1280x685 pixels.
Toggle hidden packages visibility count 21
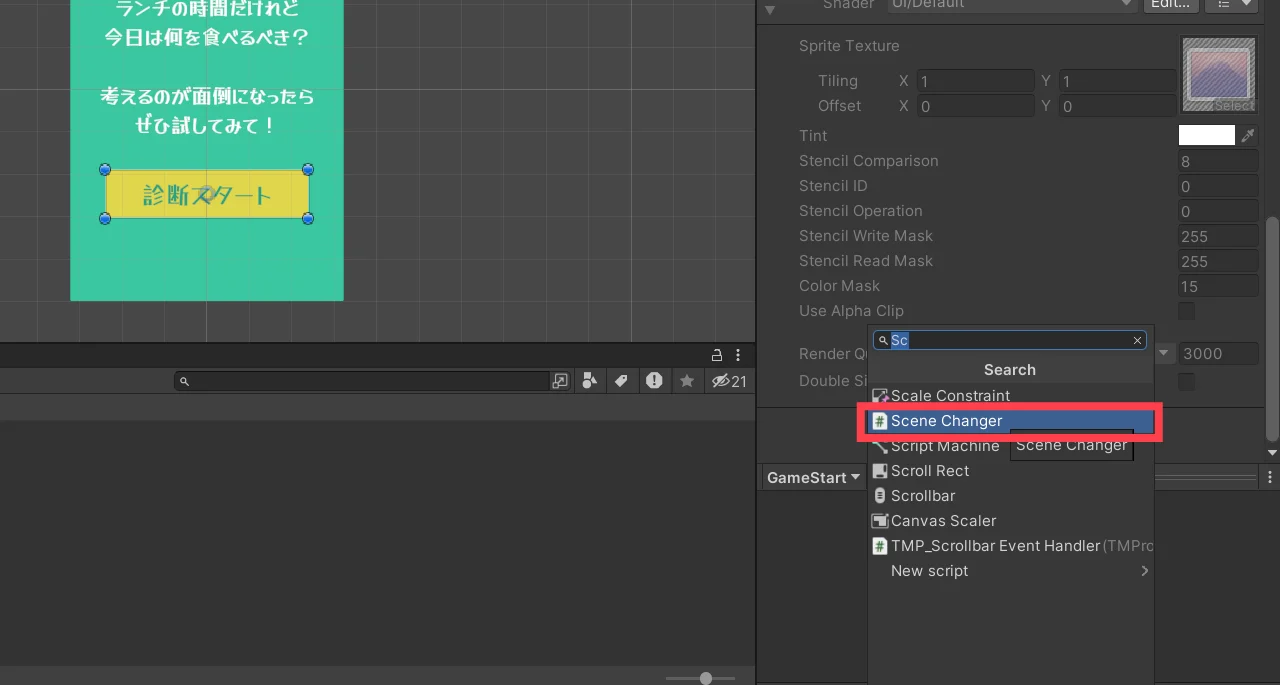[x=729, y=381]
